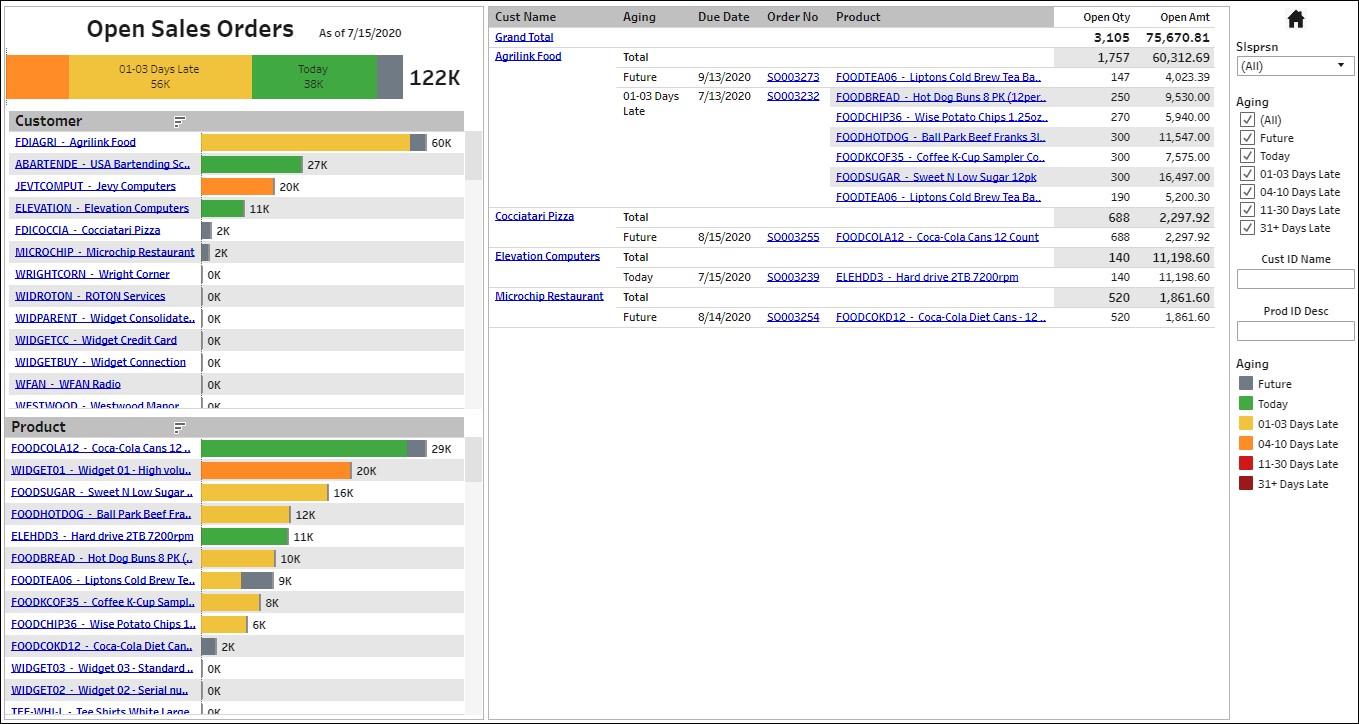Click the Order No column header

[x=792, y=17]
